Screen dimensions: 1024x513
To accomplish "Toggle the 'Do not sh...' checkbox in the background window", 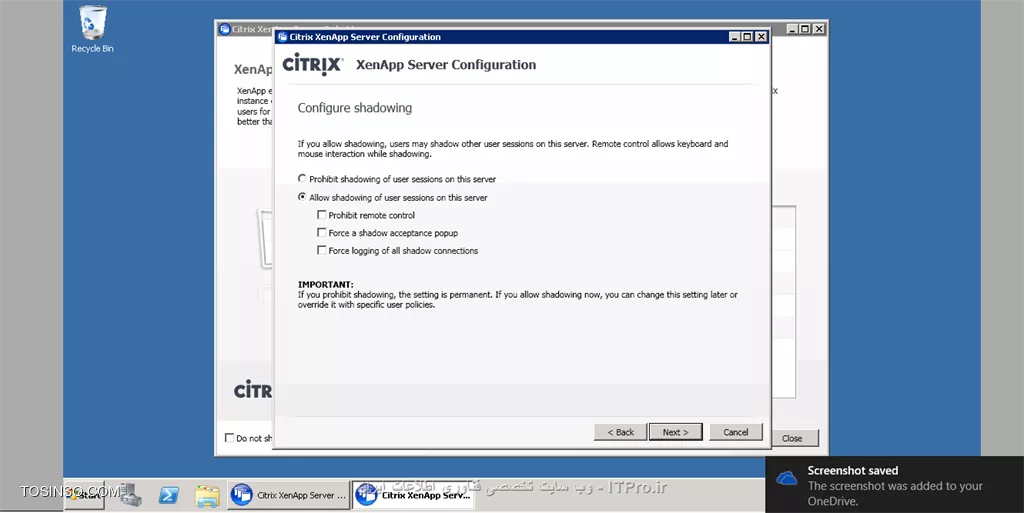I will [x=229, y=438].
